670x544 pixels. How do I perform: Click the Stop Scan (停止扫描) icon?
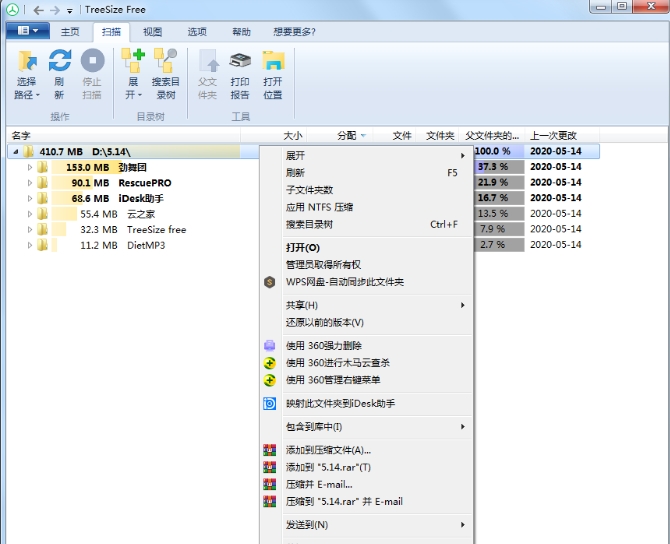coord(92,60)
